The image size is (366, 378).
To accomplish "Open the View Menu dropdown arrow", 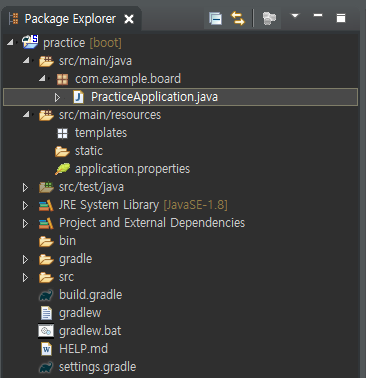I will 295,16.
